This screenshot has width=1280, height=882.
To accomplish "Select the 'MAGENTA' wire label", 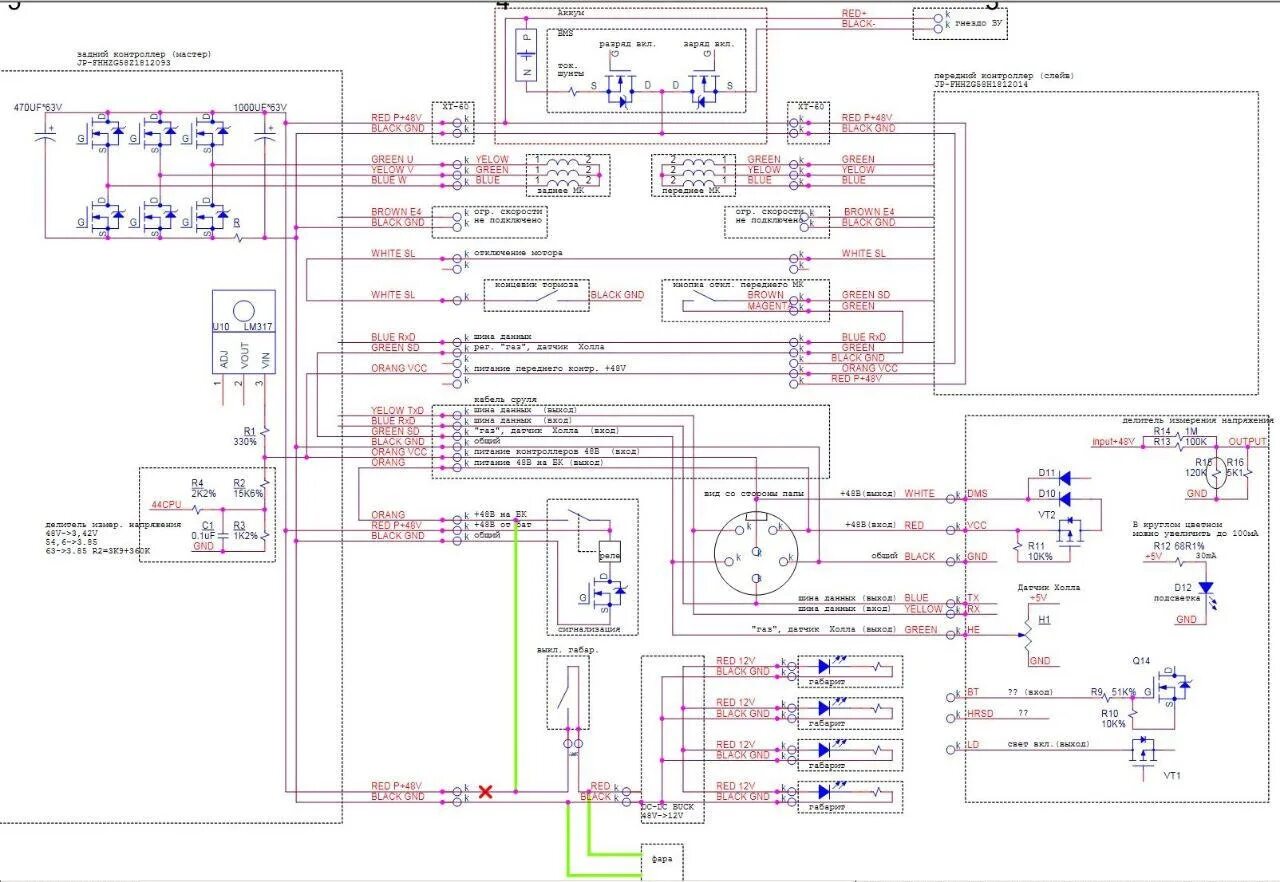I will pos(768,306).
